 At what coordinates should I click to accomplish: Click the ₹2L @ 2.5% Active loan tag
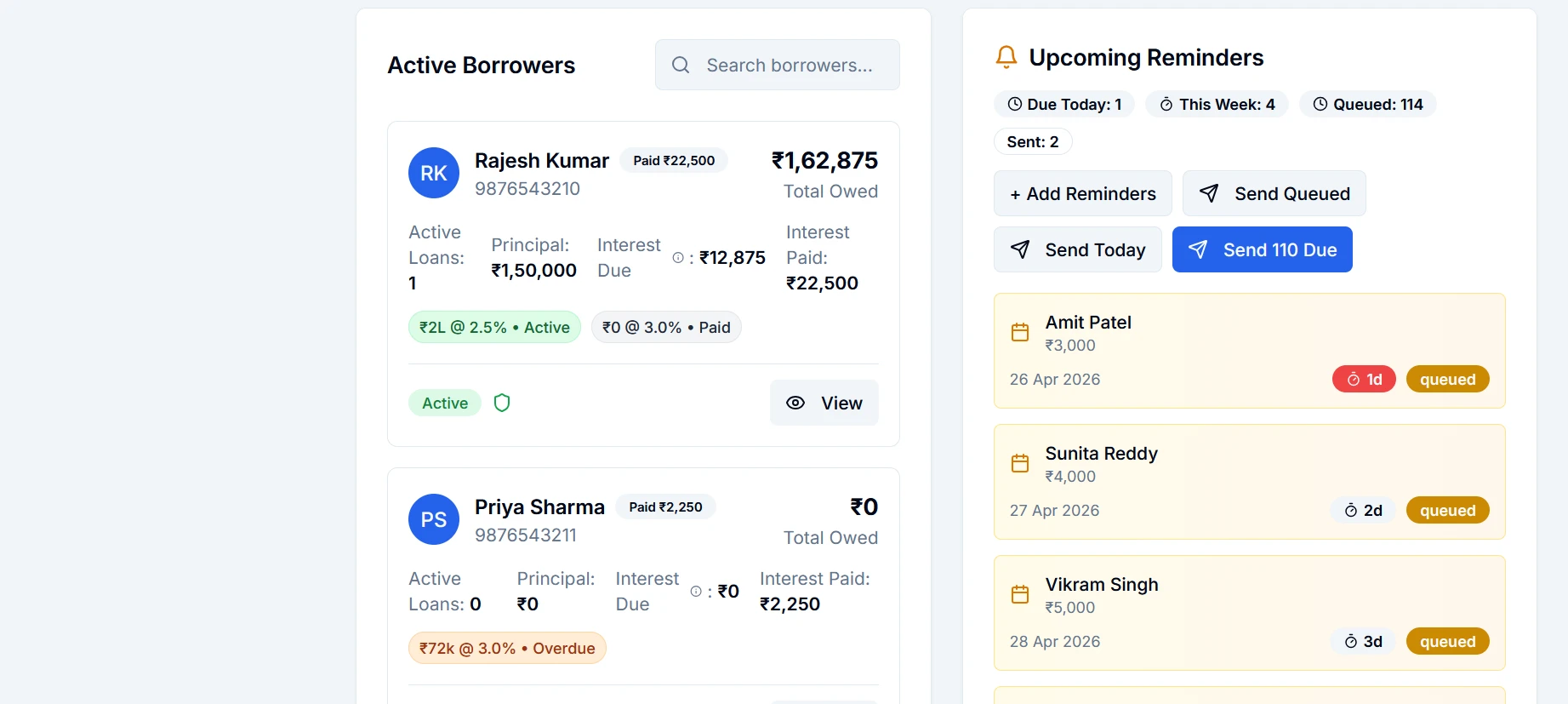point(494,327)
